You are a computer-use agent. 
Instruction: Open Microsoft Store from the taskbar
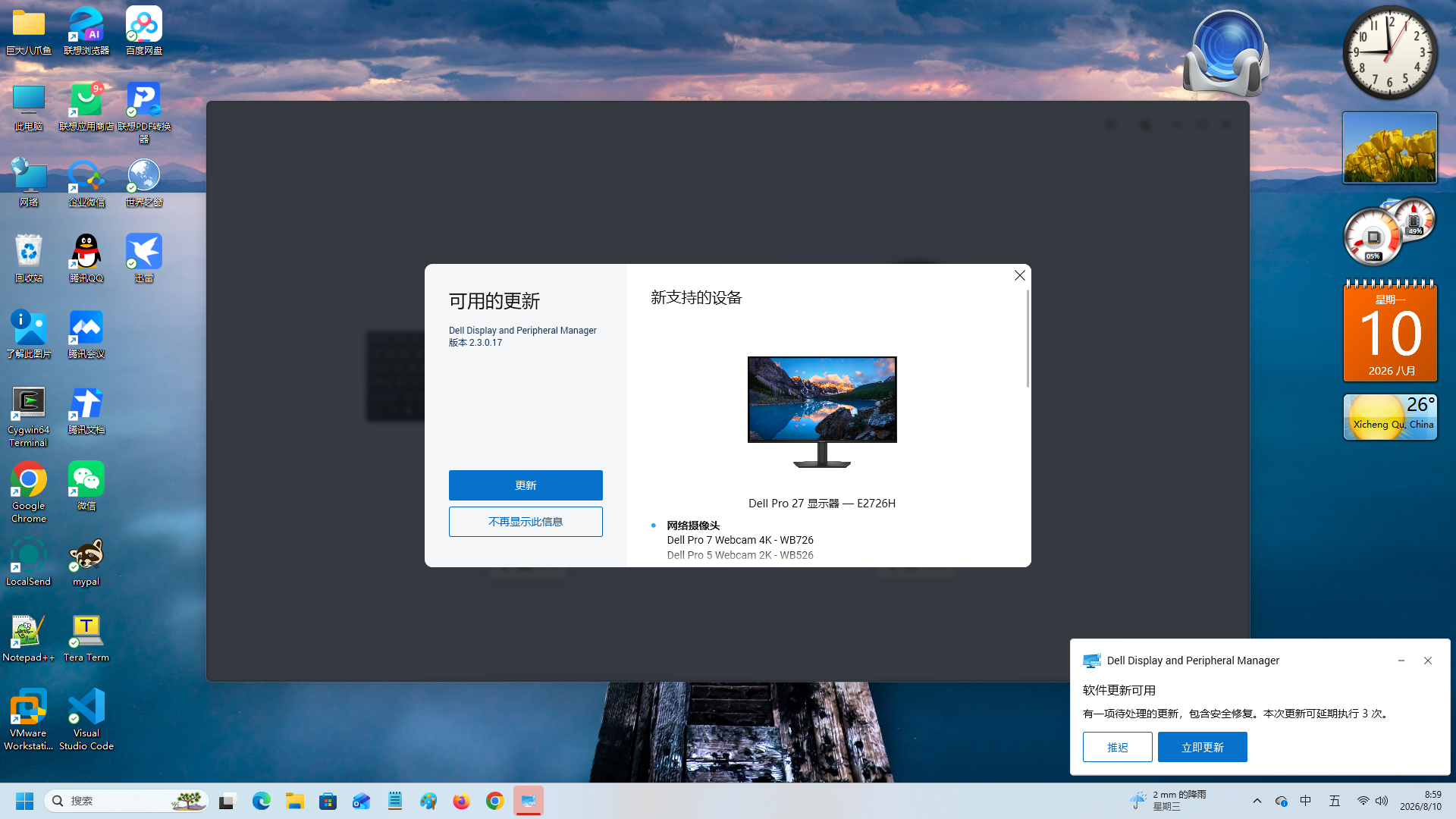pos(328,801)
